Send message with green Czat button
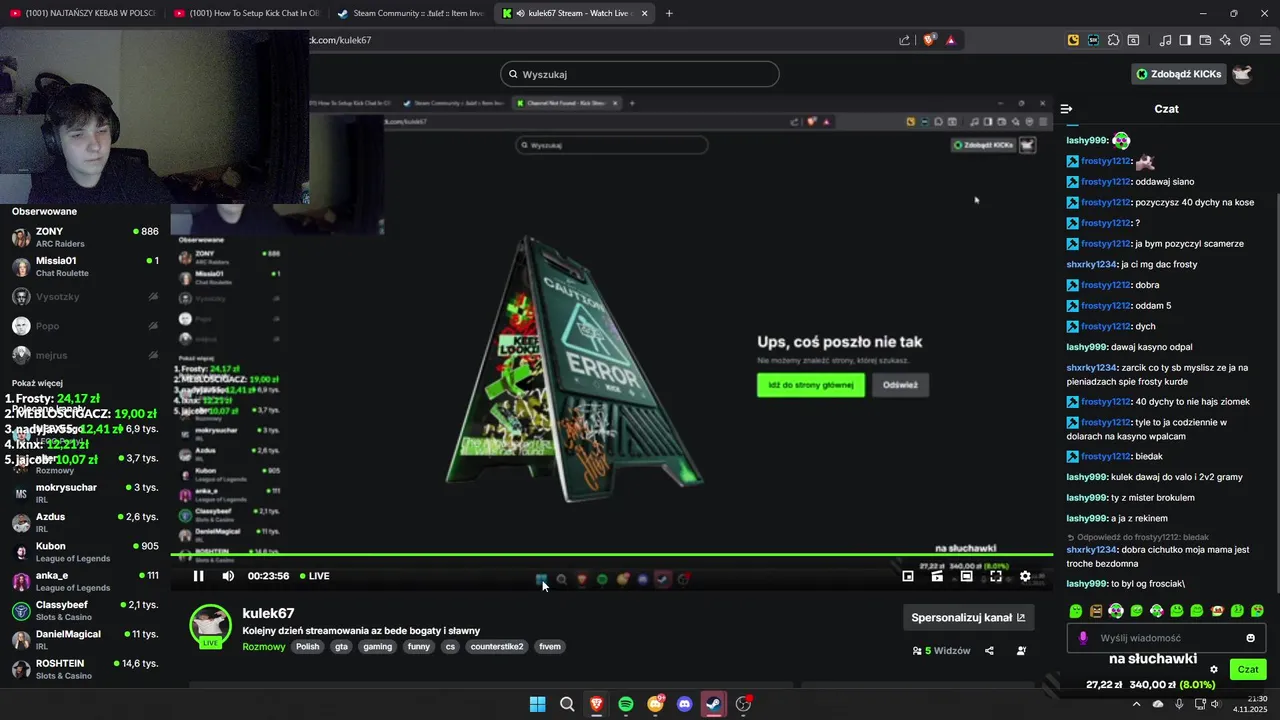Viewport: 1280px width, 720px height. [1248, 669]
